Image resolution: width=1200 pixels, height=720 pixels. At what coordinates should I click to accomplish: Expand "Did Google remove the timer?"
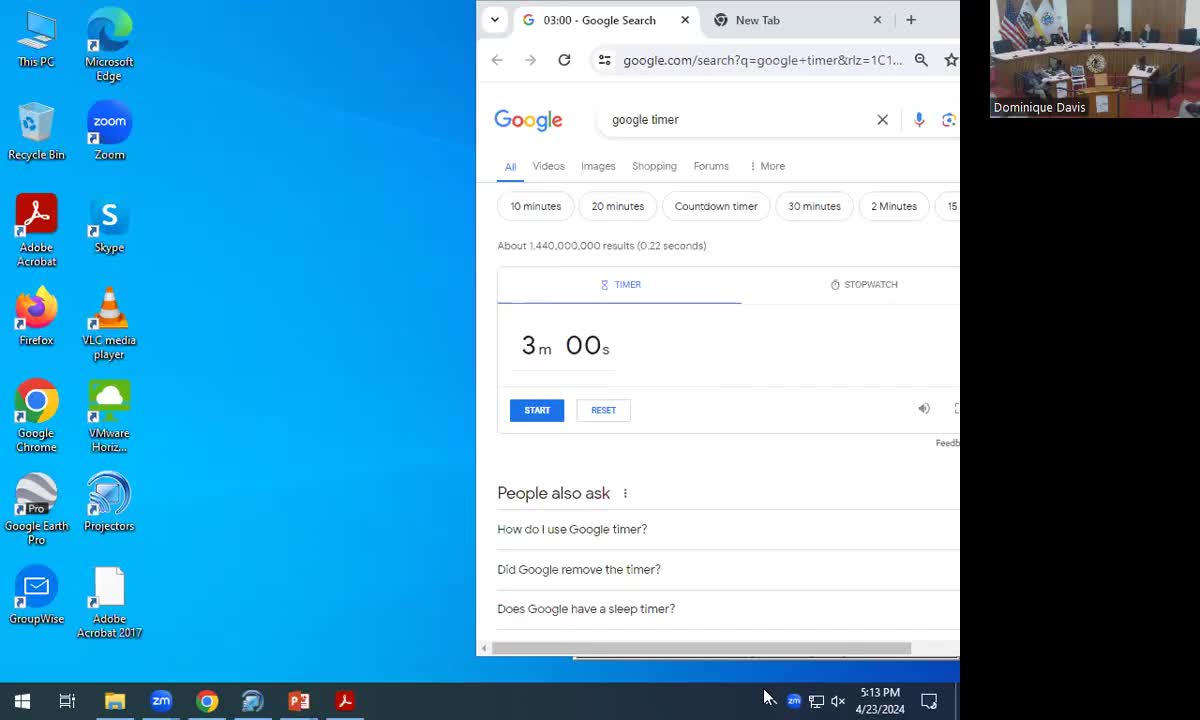728,569
